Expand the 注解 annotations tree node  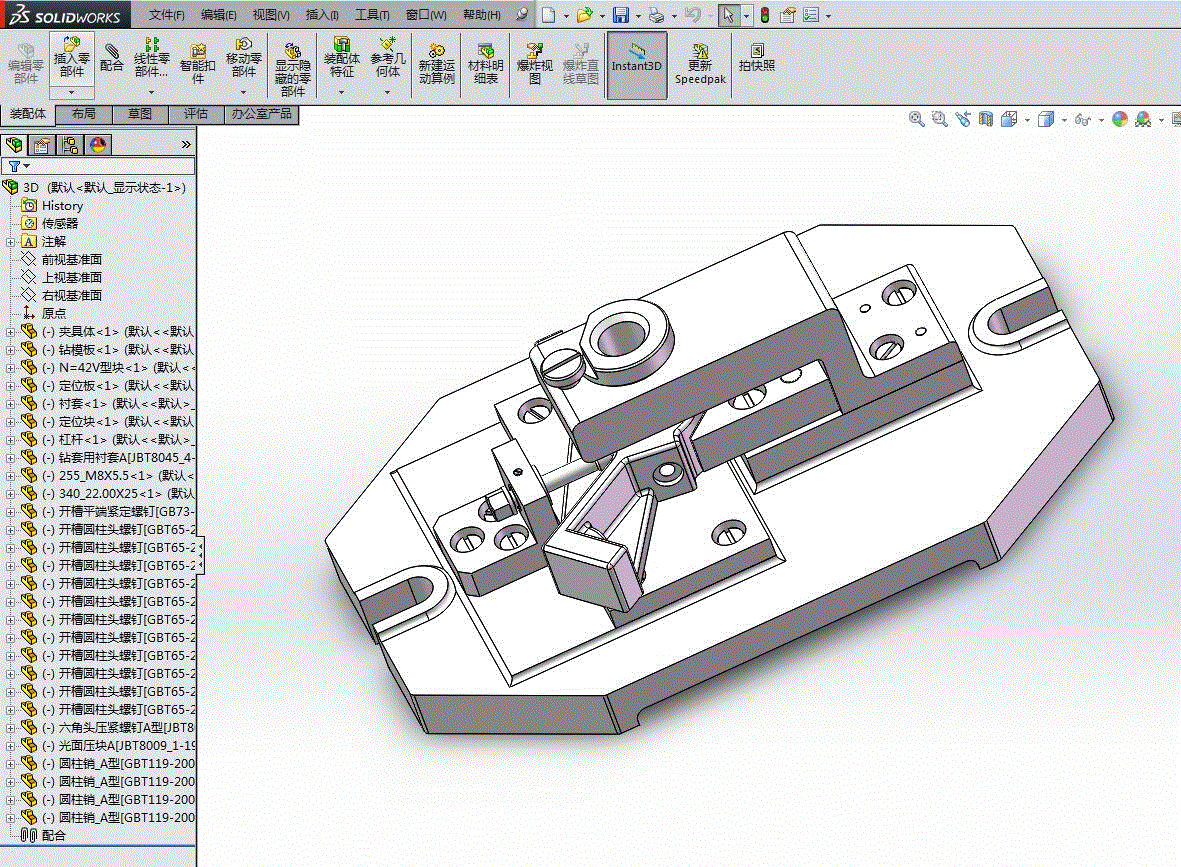(10, 241)
